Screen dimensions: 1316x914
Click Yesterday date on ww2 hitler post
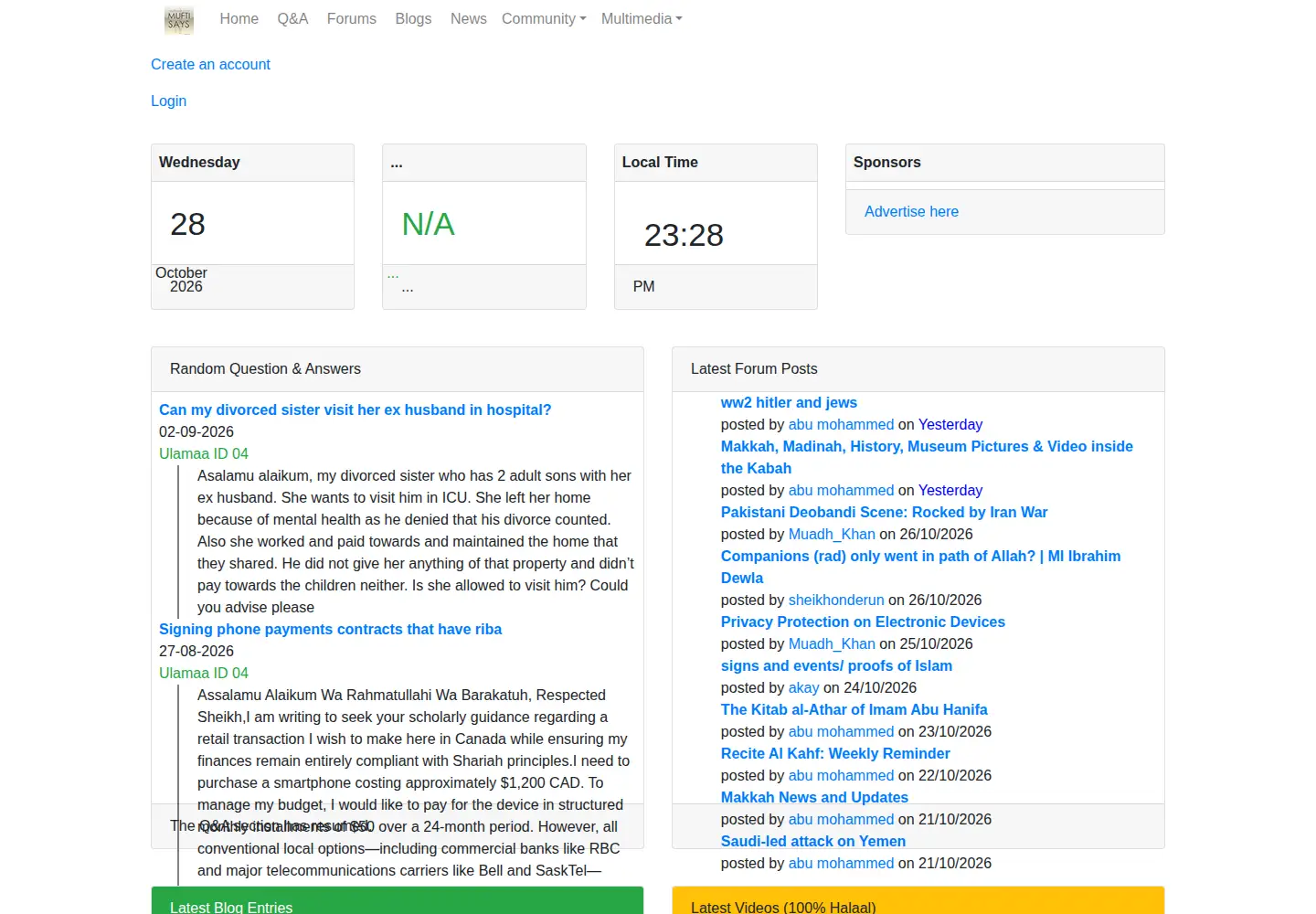pyautogui.click(x=950, y=424)
